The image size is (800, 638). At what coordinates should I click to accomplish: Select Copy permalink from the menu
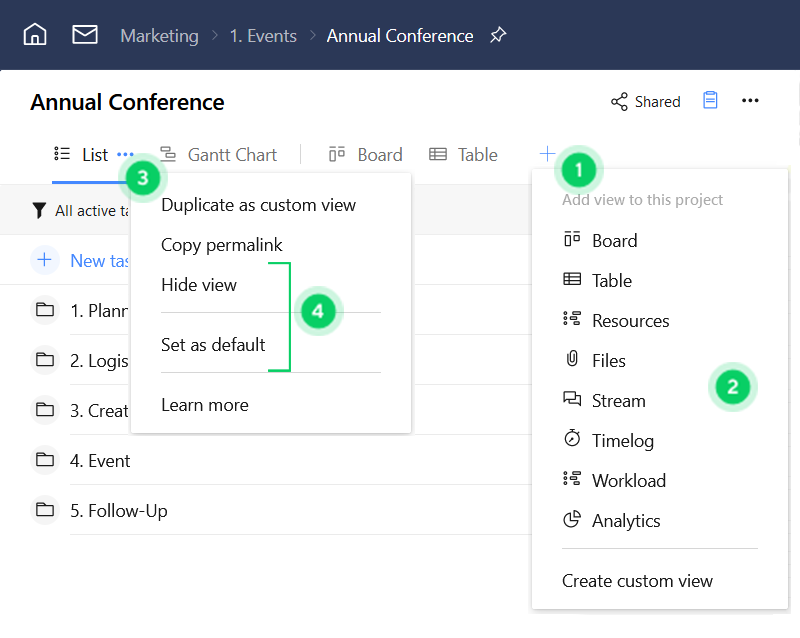(222, 245)
